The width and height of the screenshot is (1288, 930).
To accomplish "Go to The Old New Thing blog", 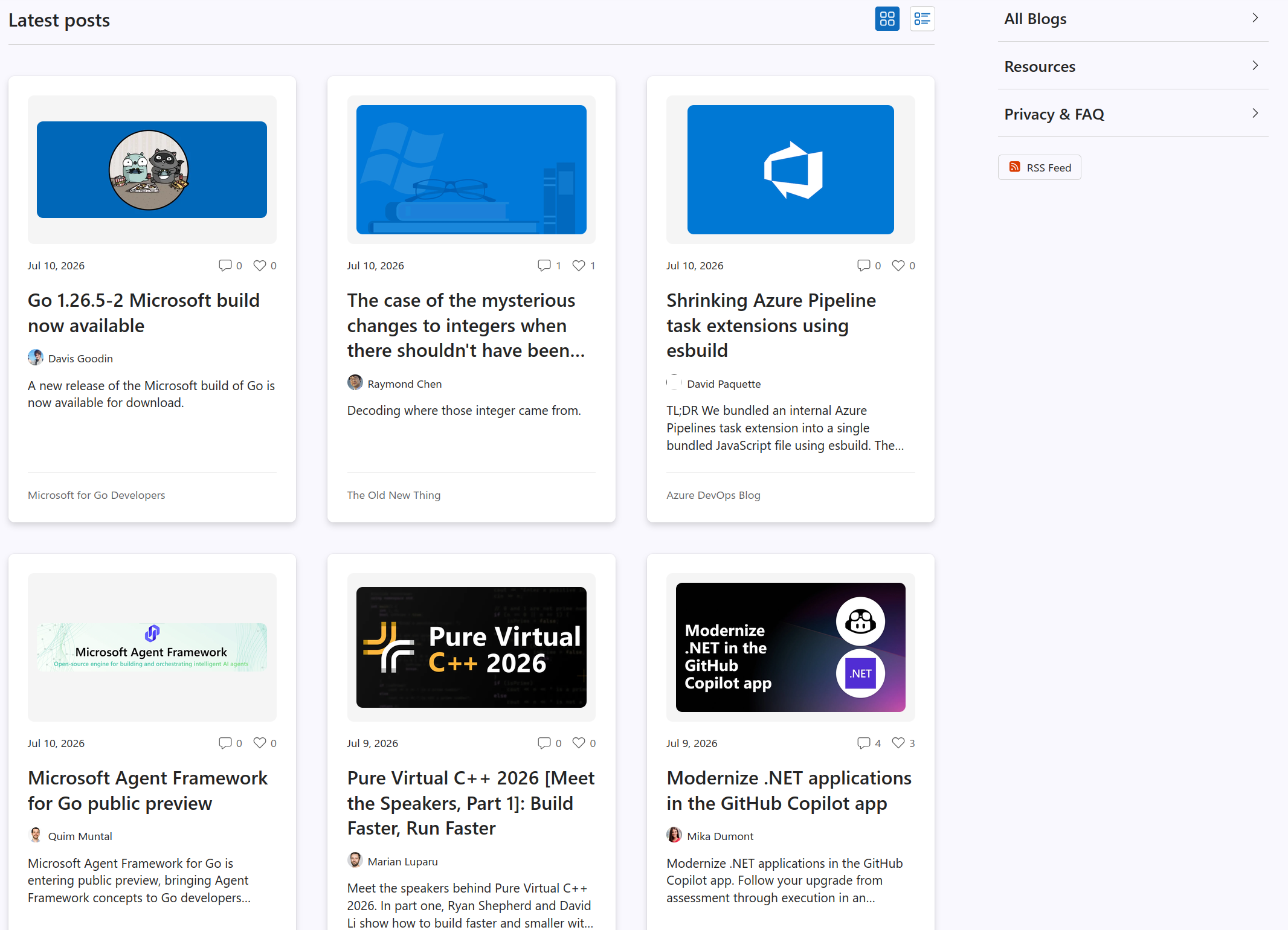I will 394,495.
